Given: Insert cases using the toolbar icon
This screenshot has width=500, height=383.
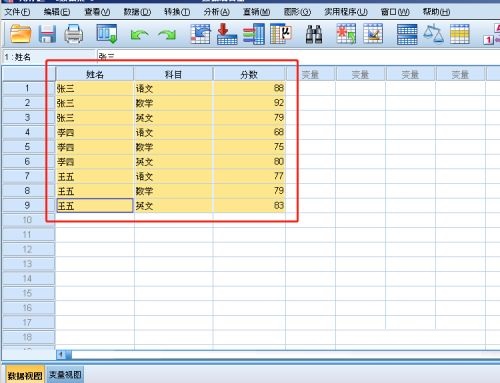Looking at the screenshot, I should (x=346, y=34).
